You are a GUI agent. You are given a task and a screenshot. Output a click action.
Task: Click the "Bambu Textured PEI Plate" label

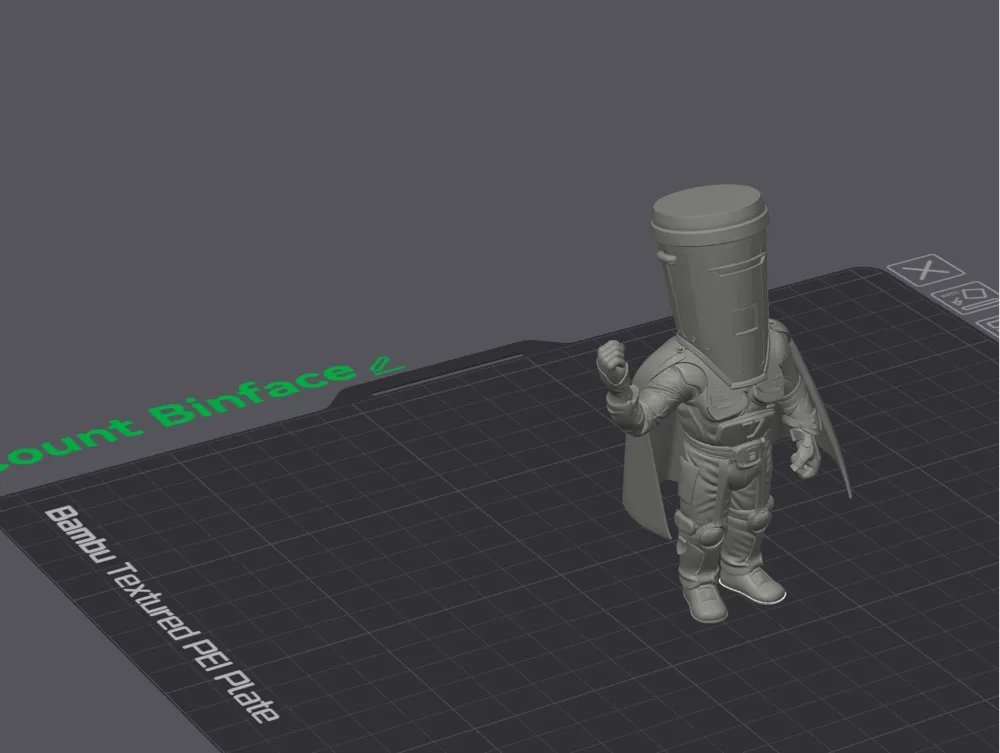pyautogui.click(x=163, y=615)
